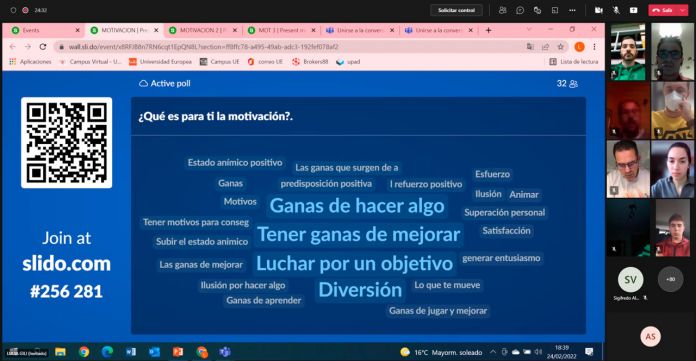The width and height of the screenshot is (696, 361).
Task: Open the Chrome three-dot menu
Action: pyautogui.click(x=594, y=47)
